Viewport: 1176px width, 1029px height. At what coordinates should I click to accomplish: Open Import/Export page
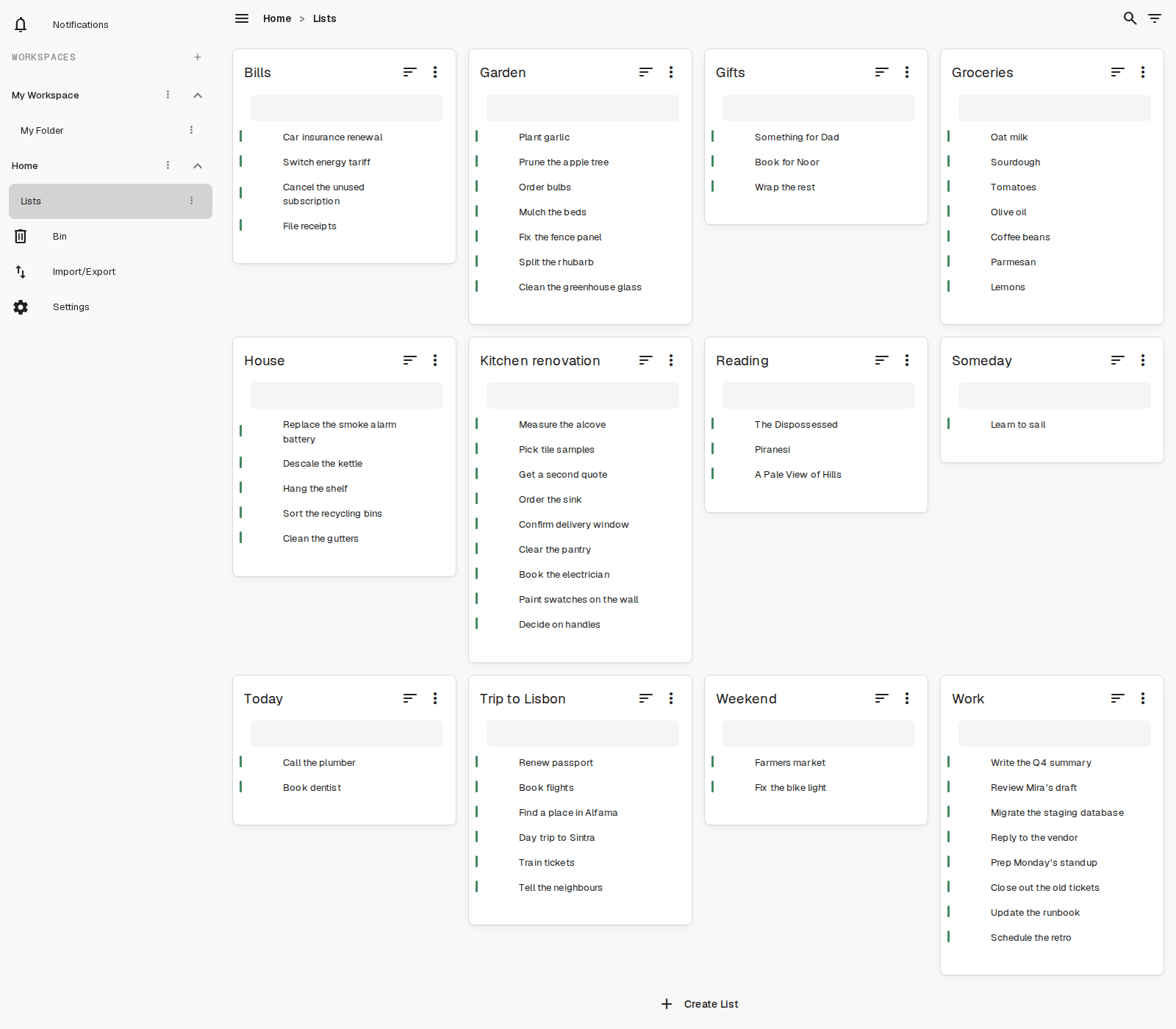[x=84, y=271]
